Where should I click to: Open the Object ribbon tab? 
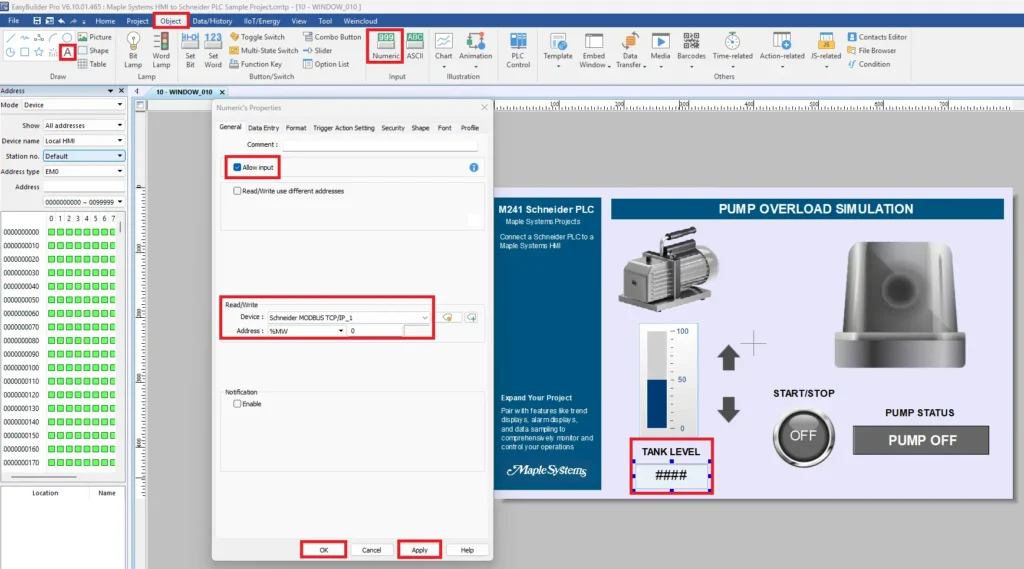(170, 21)
